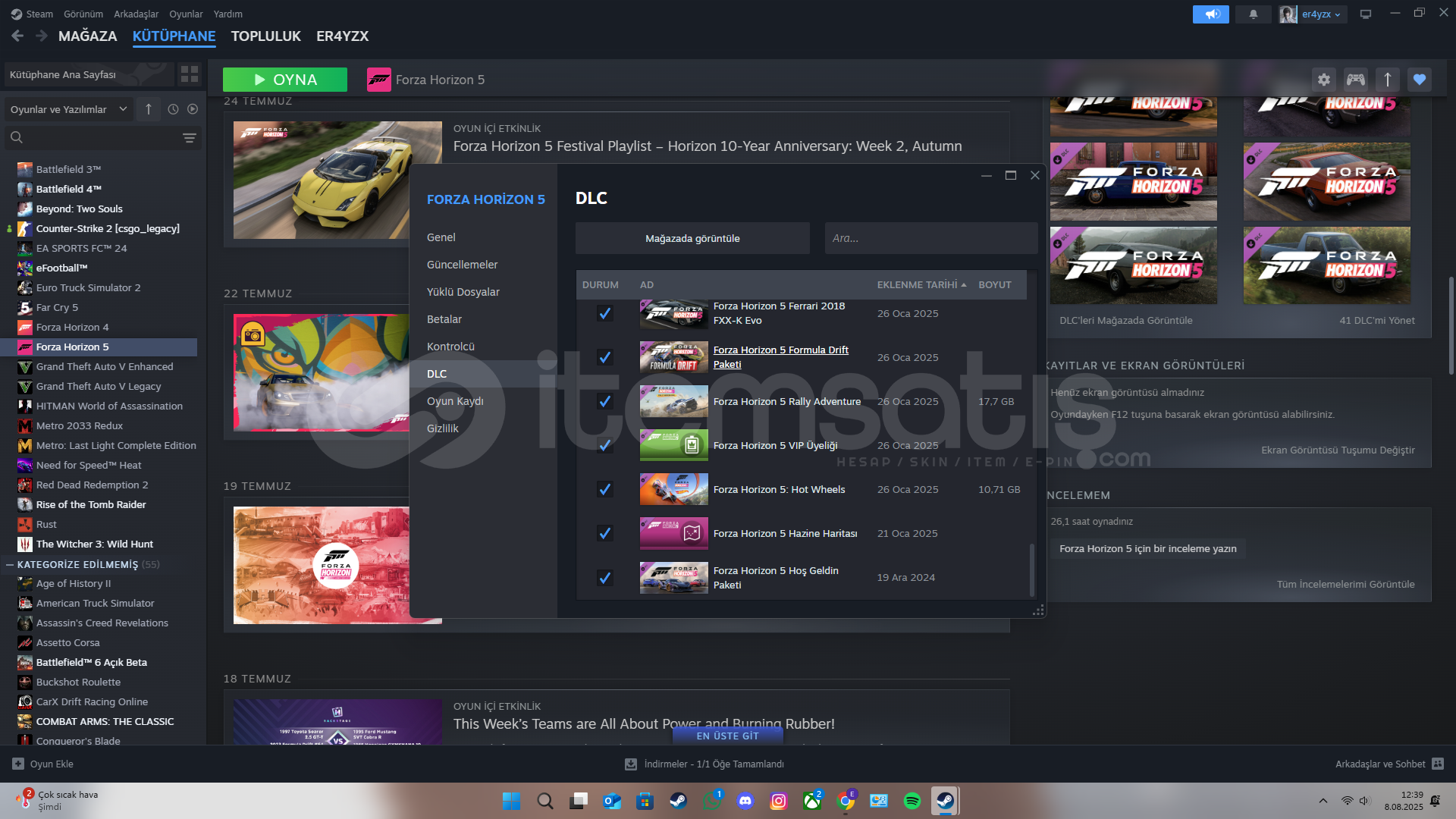The height and width of the screenshot is (819, 1456).
Task: Collapse KATEGORİZE EDİLMEMİŞ category
Action: (10, 564)
